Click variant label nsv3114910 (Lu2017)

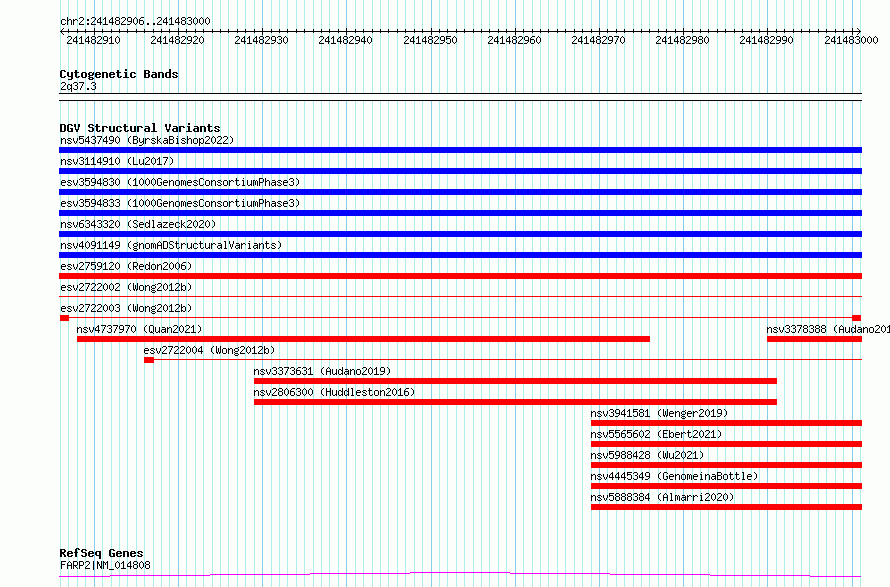click(x=117, y=161)
